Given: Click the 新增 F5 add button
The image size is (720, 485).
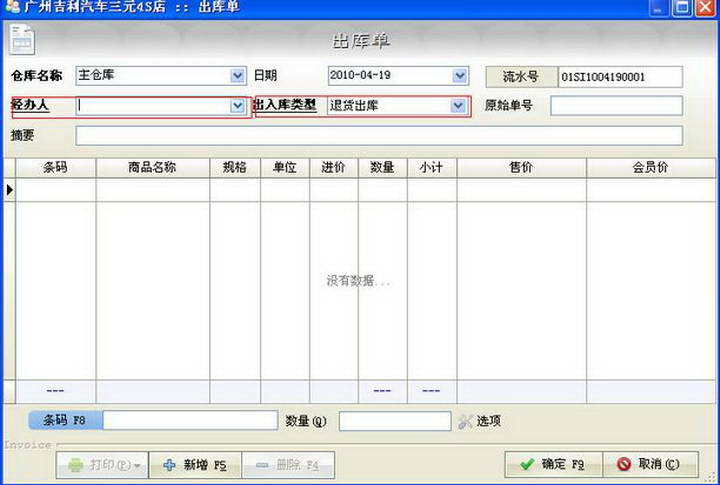Looking at the screenshot, I should pyautogui.click(x=195, y=465).
